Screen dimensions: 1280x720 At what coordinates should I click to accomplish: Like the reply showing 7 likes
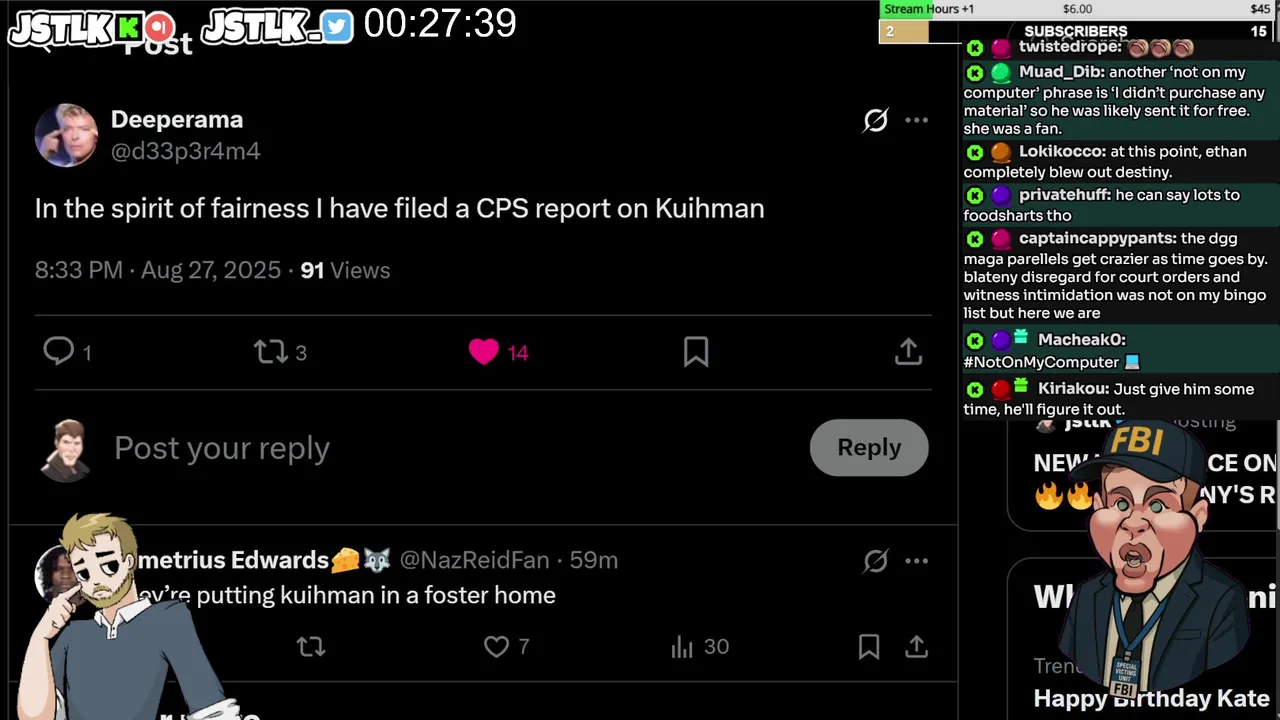(x=496, y=647)
